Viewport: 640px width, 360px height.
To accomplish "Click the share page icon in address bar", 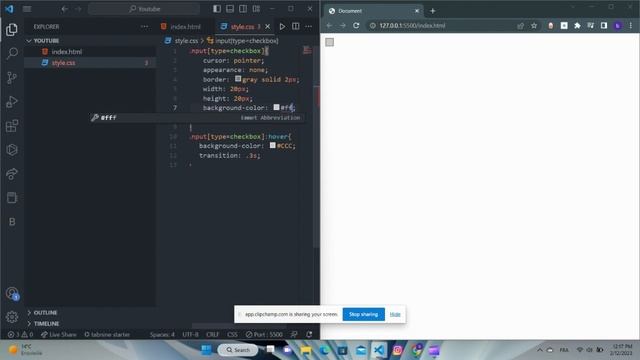I will (x=520, y=26).
